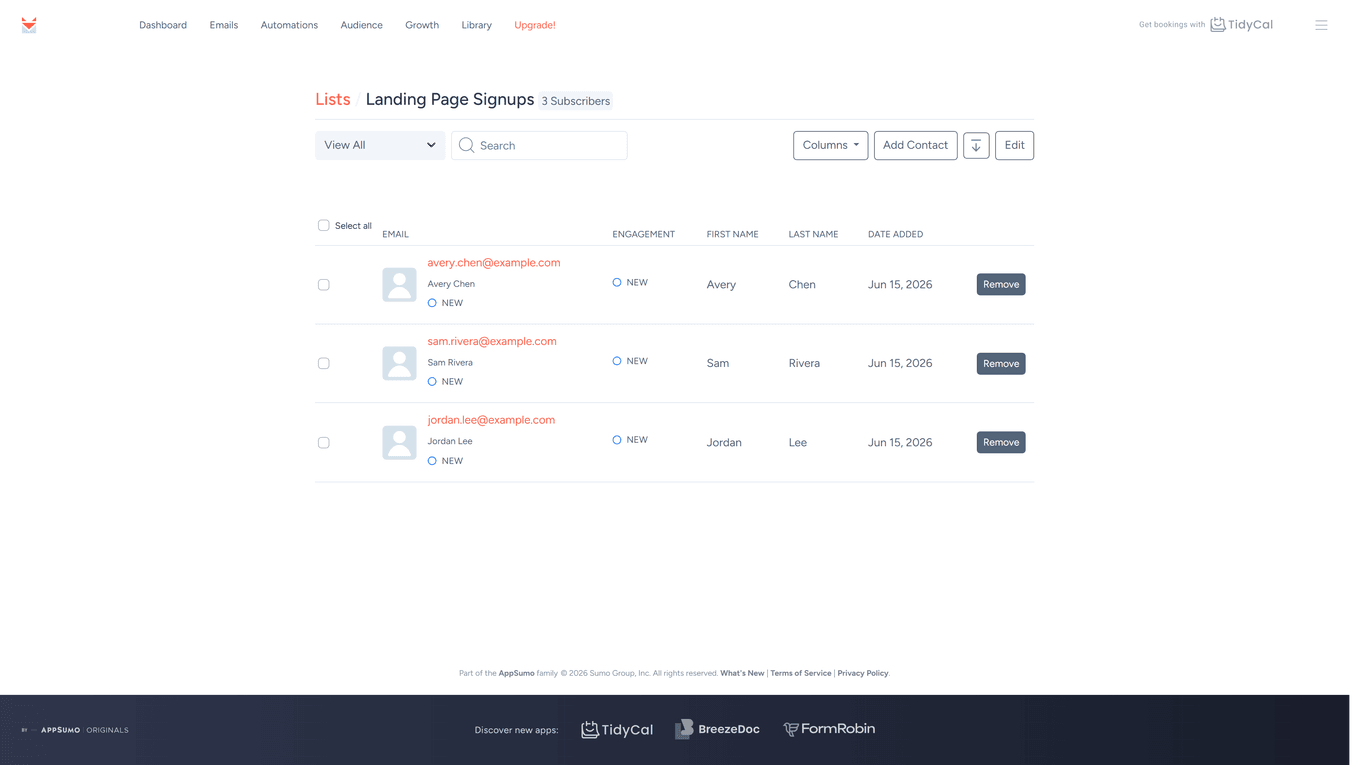Open the TidyCal logo in the footer
The width and height of the screenshot is (1360, 765).
pyautogui.click(x=617, y=729)
